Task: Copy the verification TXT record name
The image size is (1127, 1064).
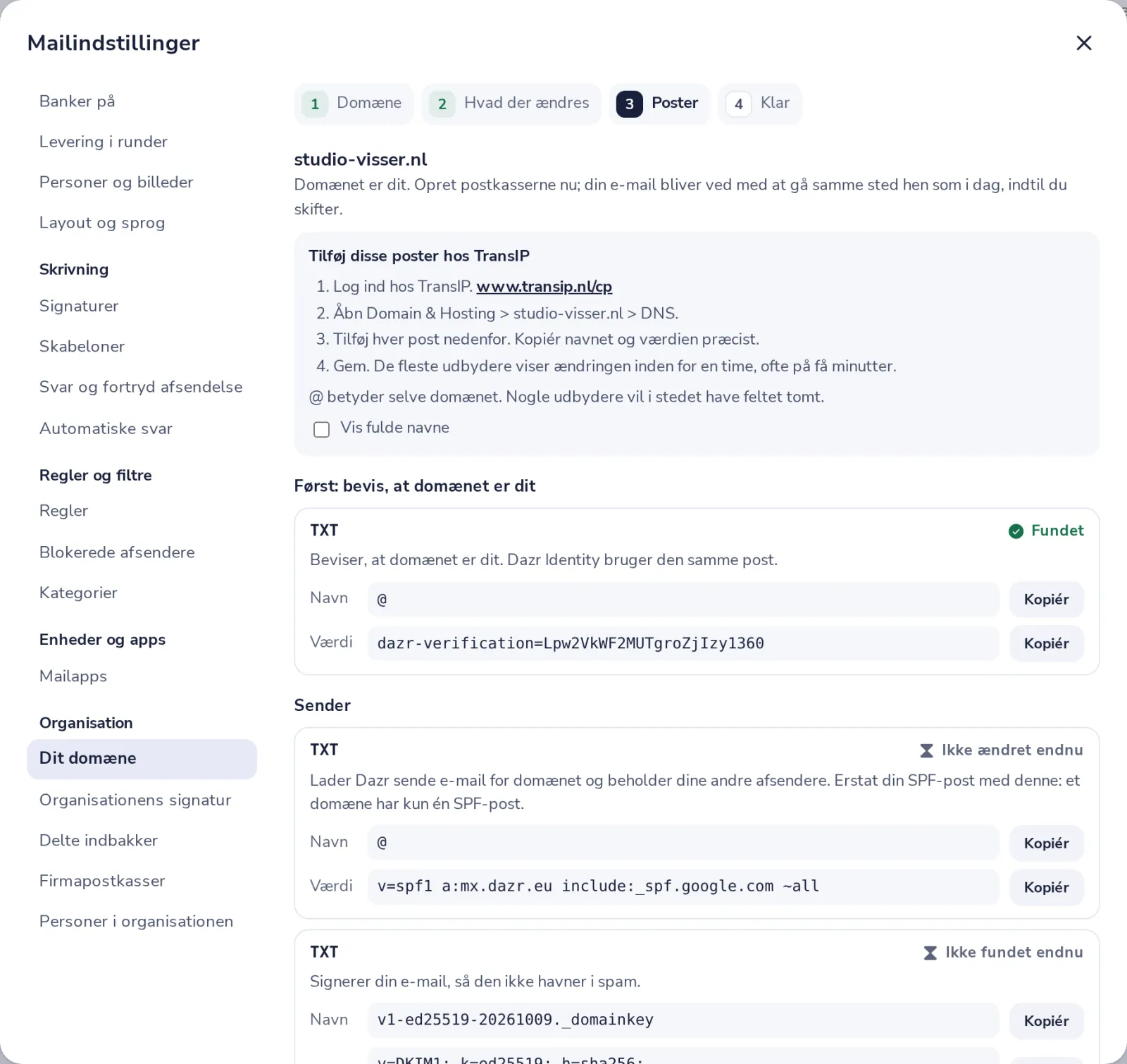Action: pyautogui.click(x=1047, y=600)
